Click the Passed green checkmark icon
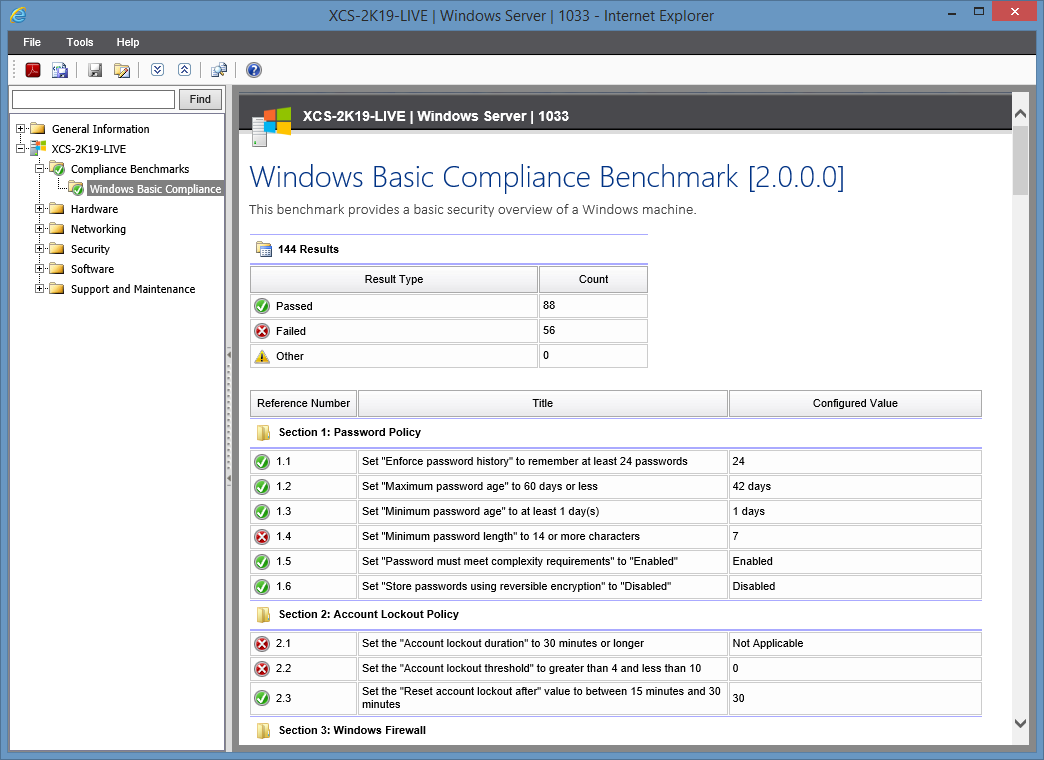 261,305
